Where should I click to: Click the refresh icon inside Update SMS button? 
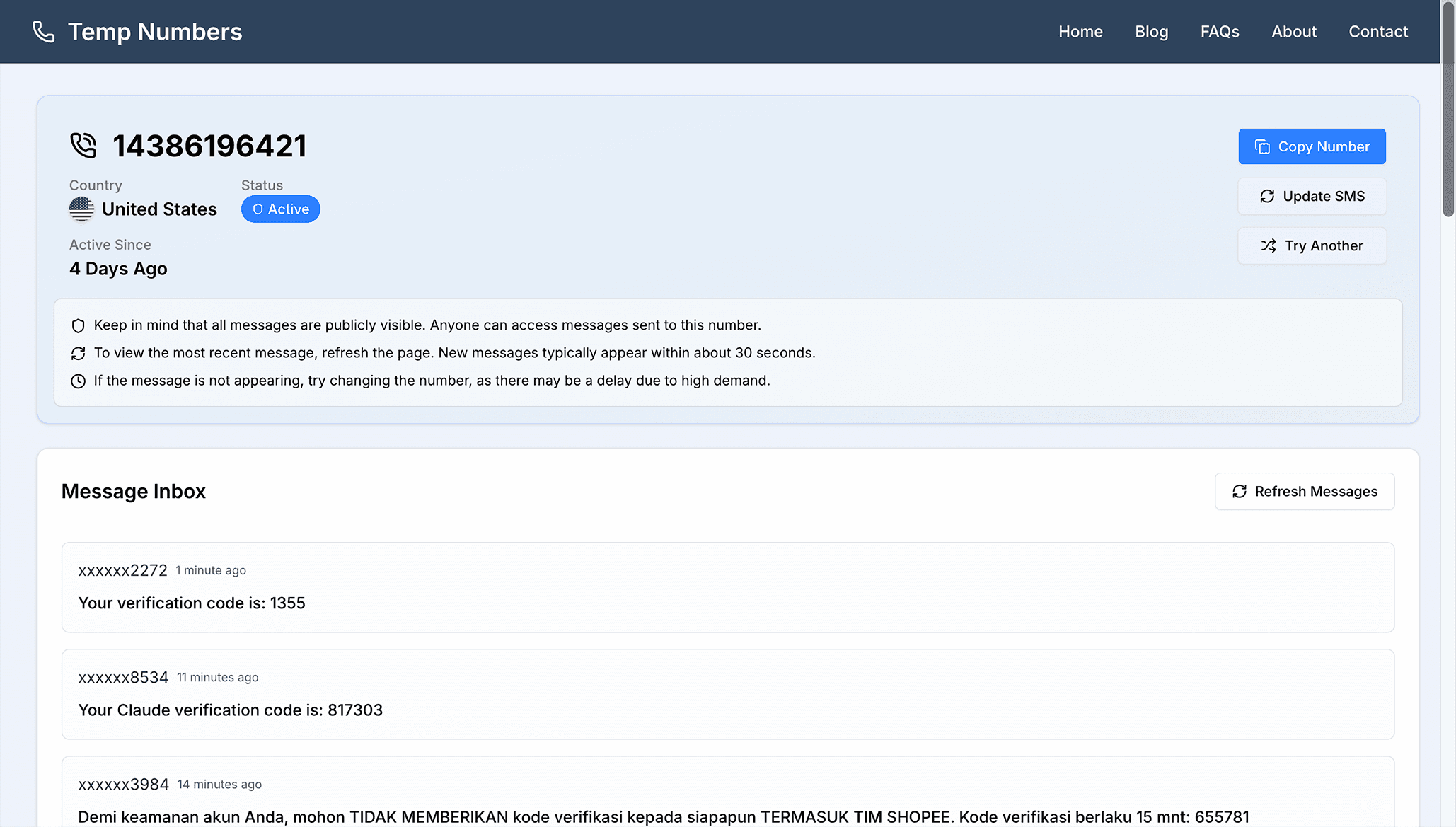point(1269,196)
